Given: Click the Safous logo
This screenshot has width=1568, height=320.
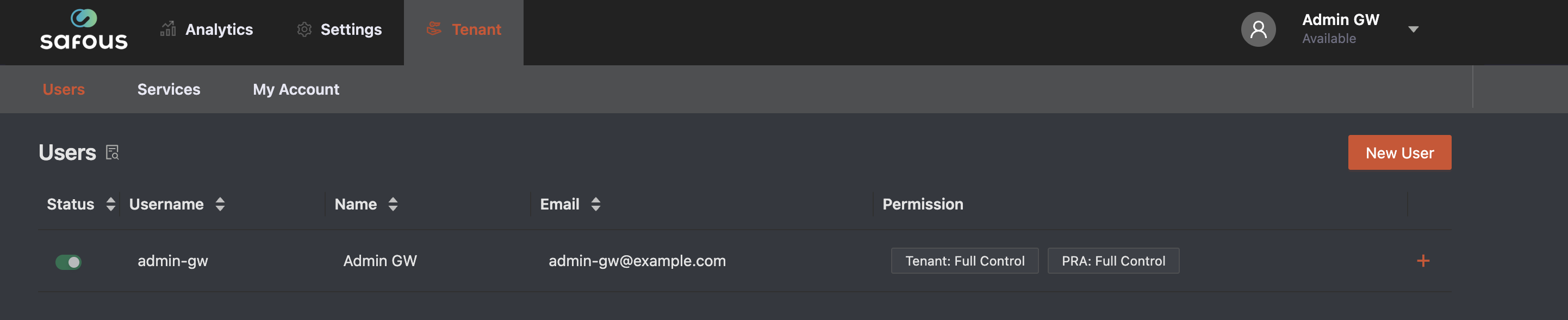Looking at the screenshot, I should (x=83, y=29).
